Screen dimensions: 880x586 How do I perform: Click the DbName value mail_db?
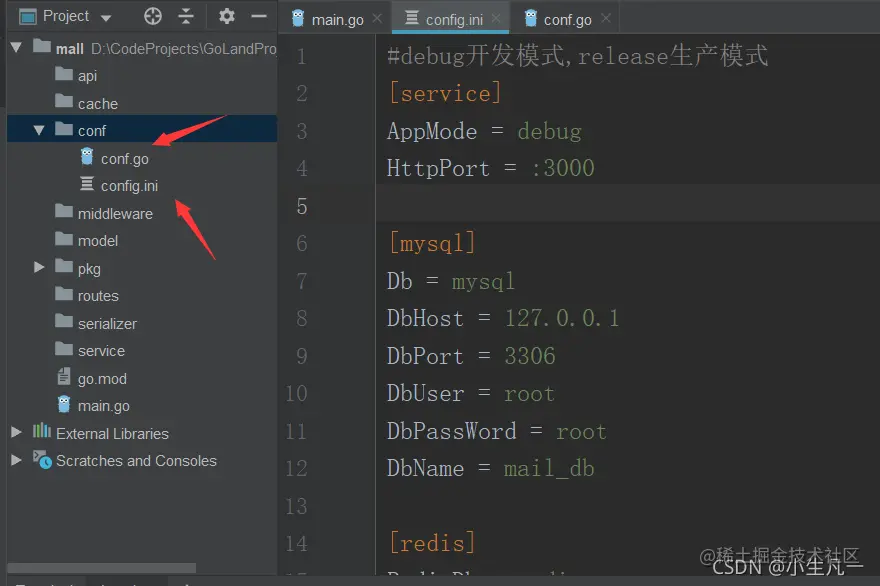[549, 468]
